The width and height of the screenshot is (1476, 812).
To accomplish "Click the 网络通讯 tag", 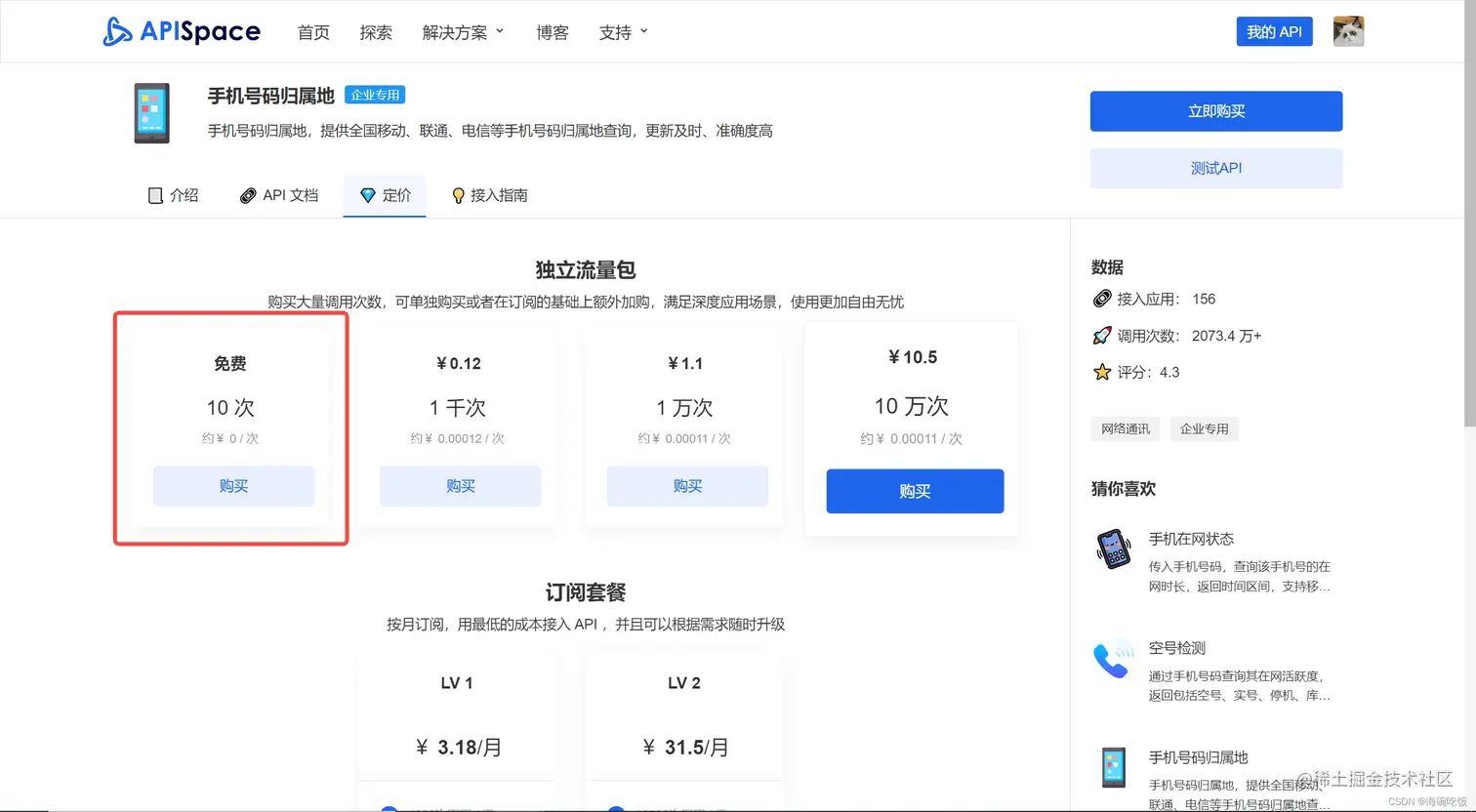I will click(1125, 428).
